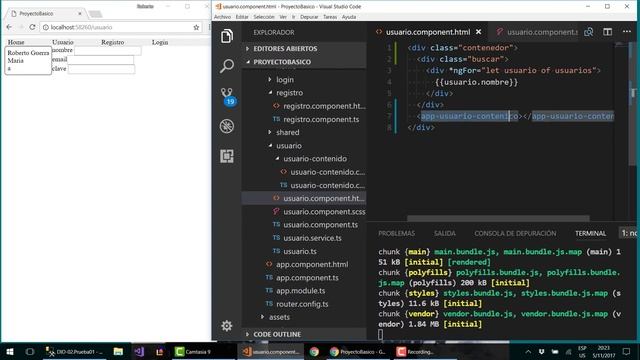Split the editor with the layout icon

click(608, 32)
